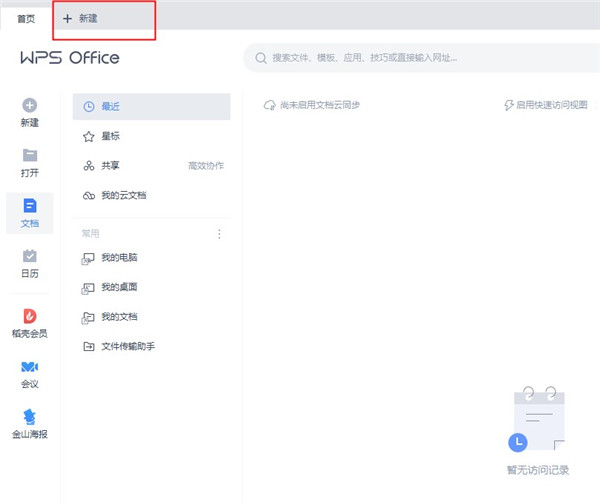Click the cloud icon beside 我的云文档
Screen dimensions: 600x504
(89, 196)
